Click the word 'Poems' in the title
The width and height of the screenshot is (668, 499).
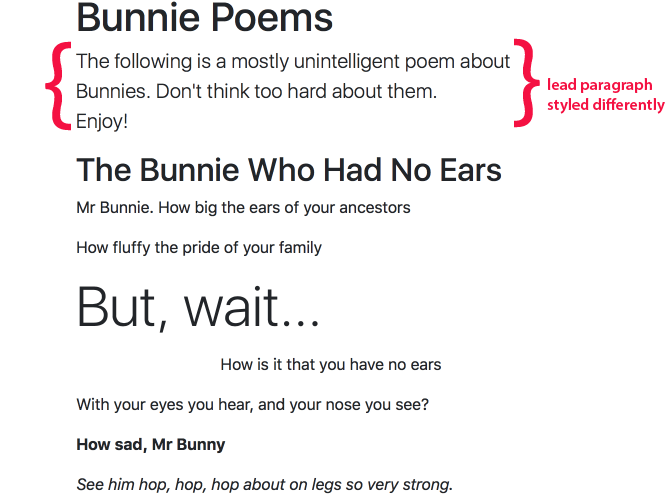tap(272, 18)
